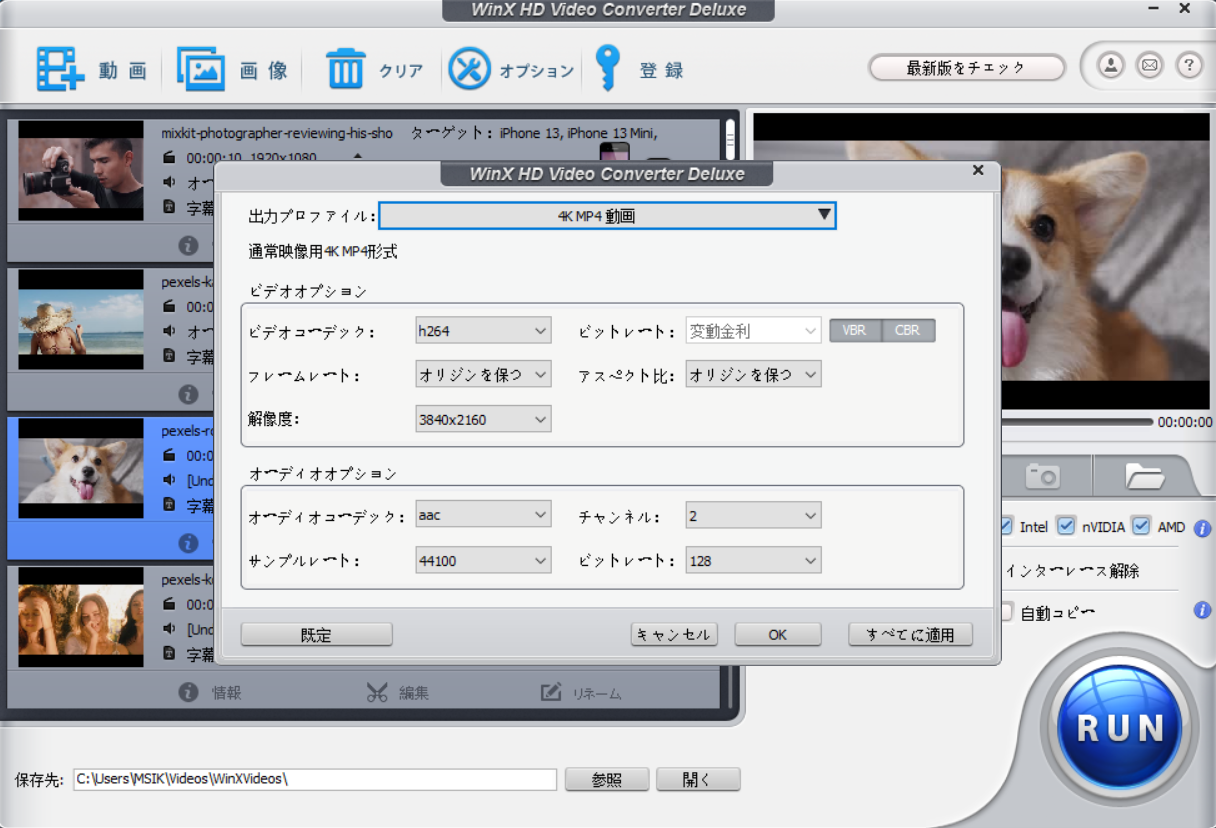This screenshot has width=1216, height=828.
Task: Open the チャンネル dropdown
Action: tap(753, 516)
